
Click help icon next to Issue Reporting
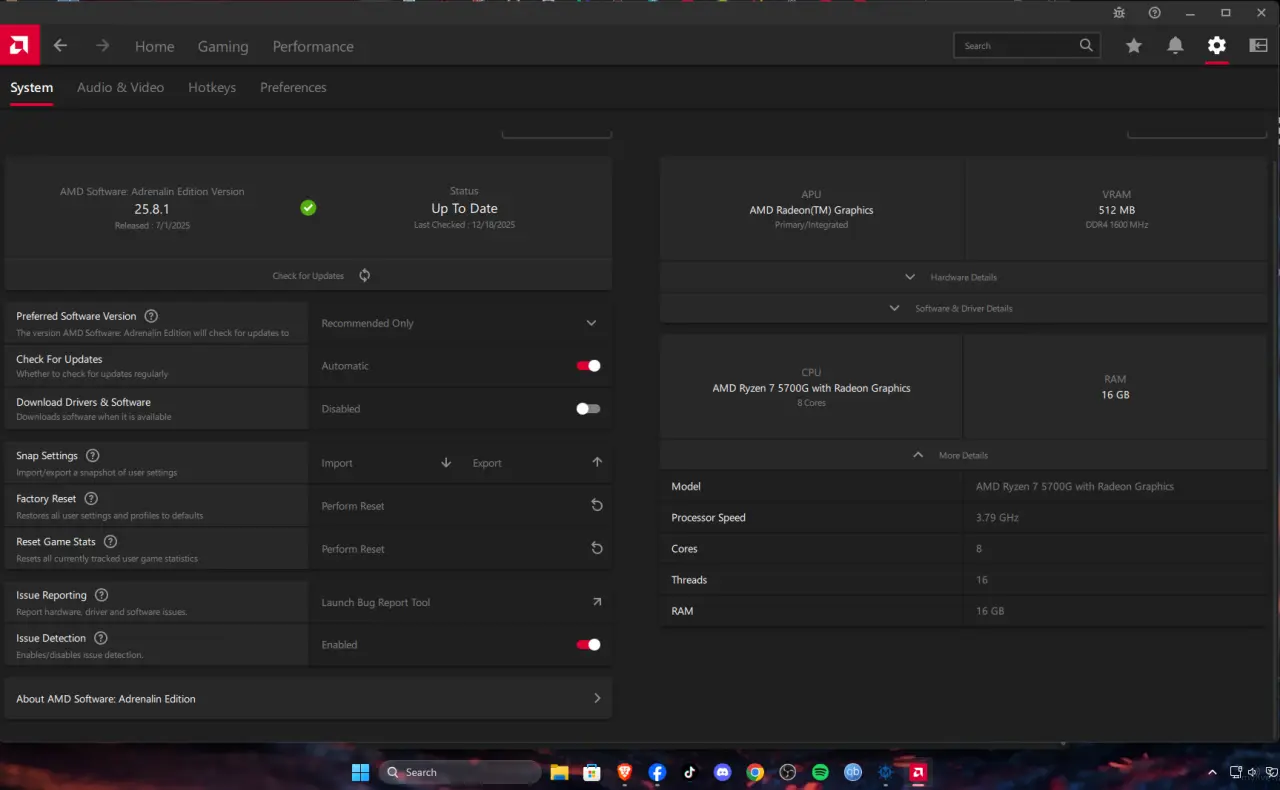pyautogui.click(x=101, y=595)
